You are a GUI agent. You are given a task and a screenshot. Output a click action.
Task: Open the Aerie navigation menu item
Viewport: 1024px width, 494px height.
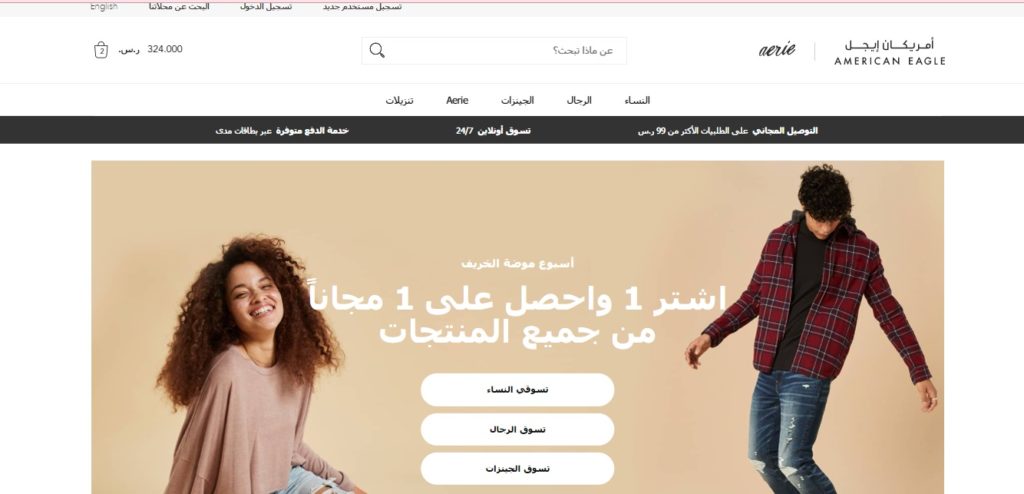457,100
